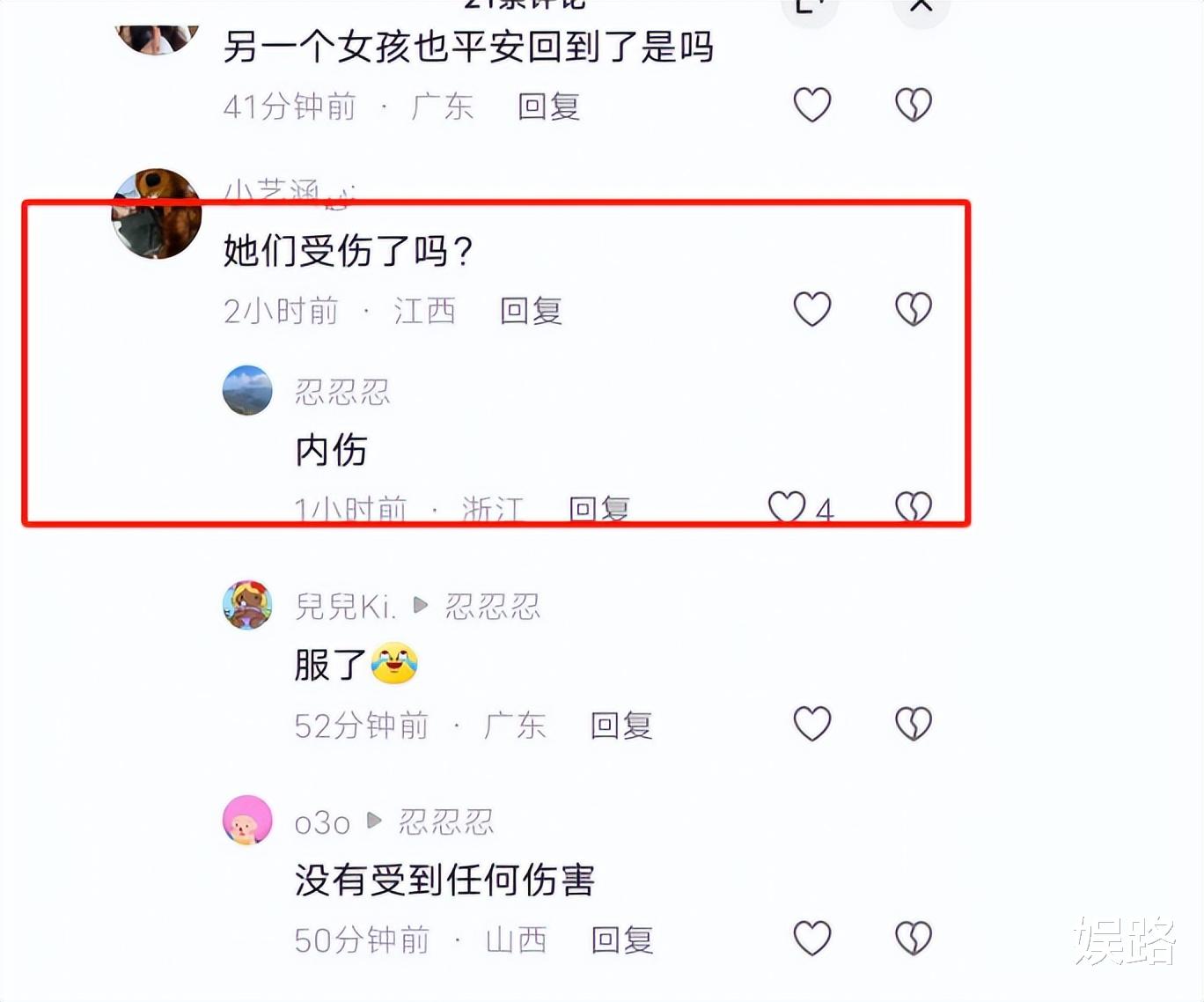Viewport: 1204px width, 1002px height.
Task: Dislike the comment about 另一个女孩
Action: (914, 105)
